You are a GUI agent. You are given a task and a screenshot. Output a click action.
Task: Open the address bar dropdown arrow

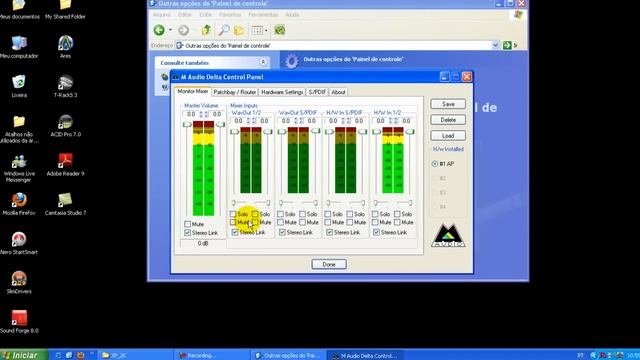point(495,45)
